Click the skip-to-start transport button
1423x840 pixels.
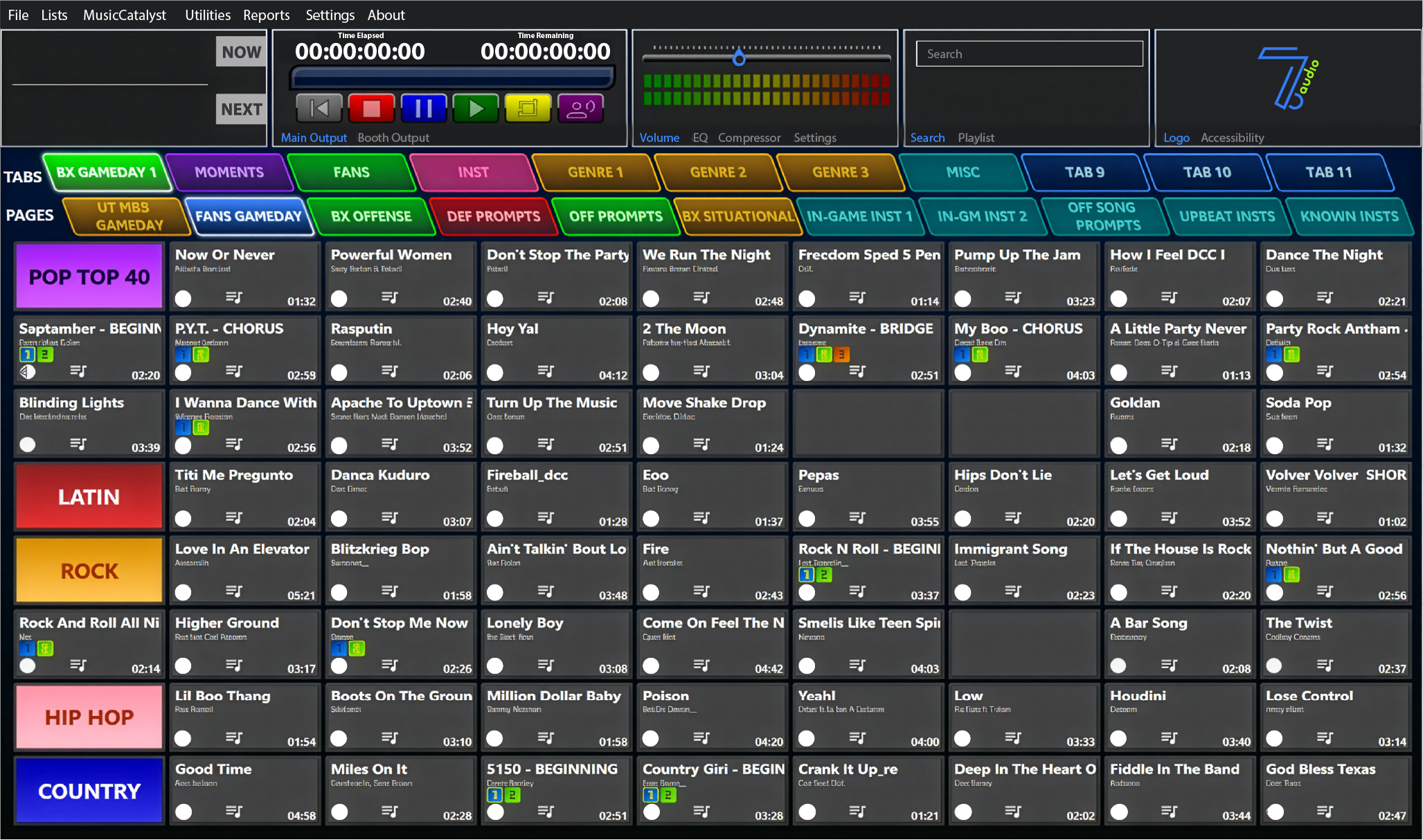(319, 109)
